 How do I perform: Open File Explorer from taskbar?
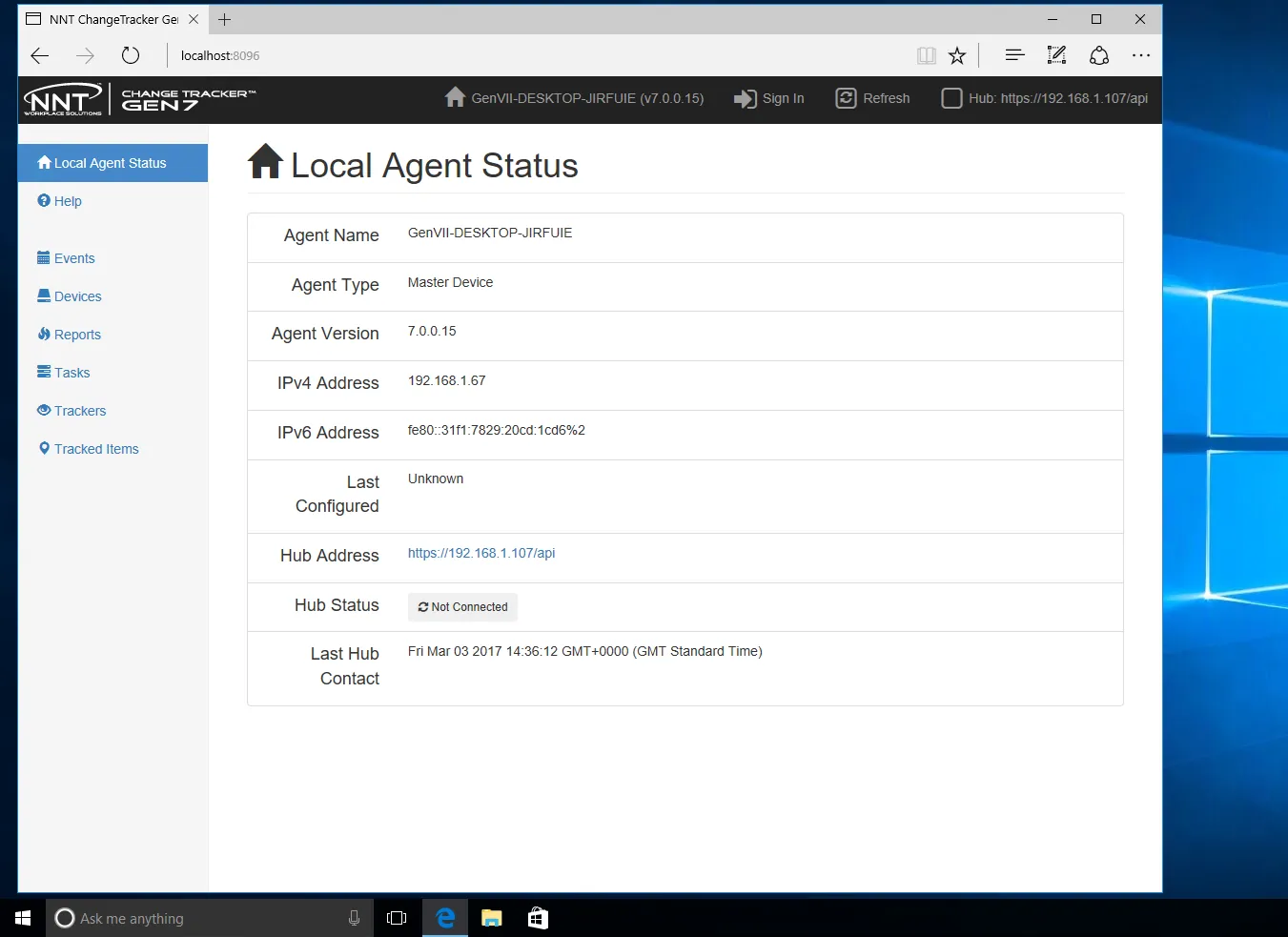[492, 918]
